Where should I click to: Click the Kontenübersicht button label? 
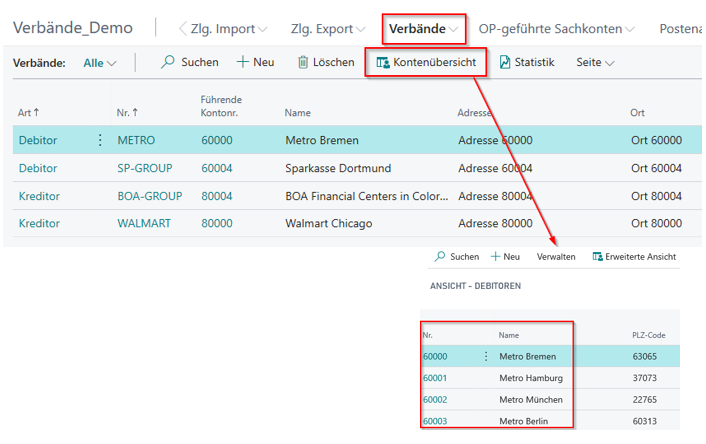[x=434, y=62]
